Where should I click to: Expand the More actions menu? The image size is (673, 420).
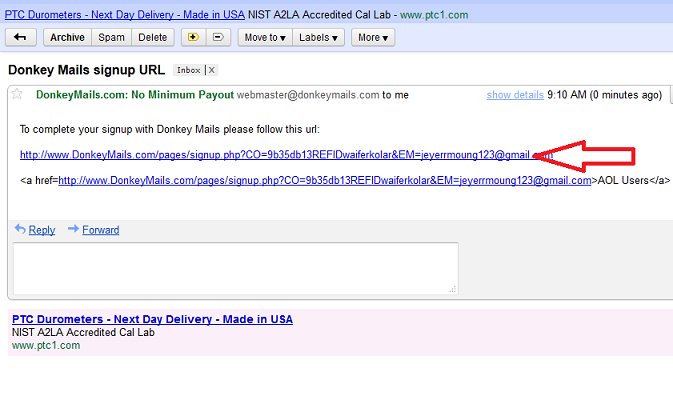tap(373, 37)
